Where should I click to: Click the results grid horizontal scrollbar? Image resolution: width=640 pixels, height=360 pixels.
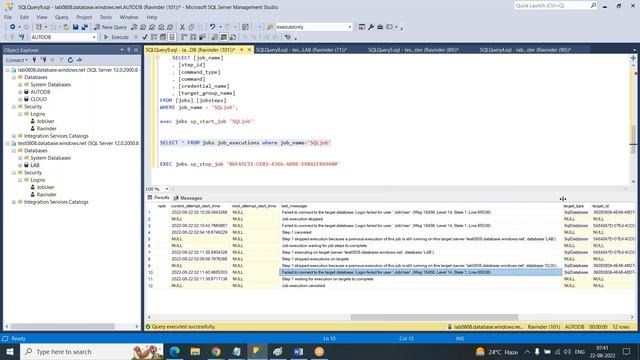tap(434, 317)
